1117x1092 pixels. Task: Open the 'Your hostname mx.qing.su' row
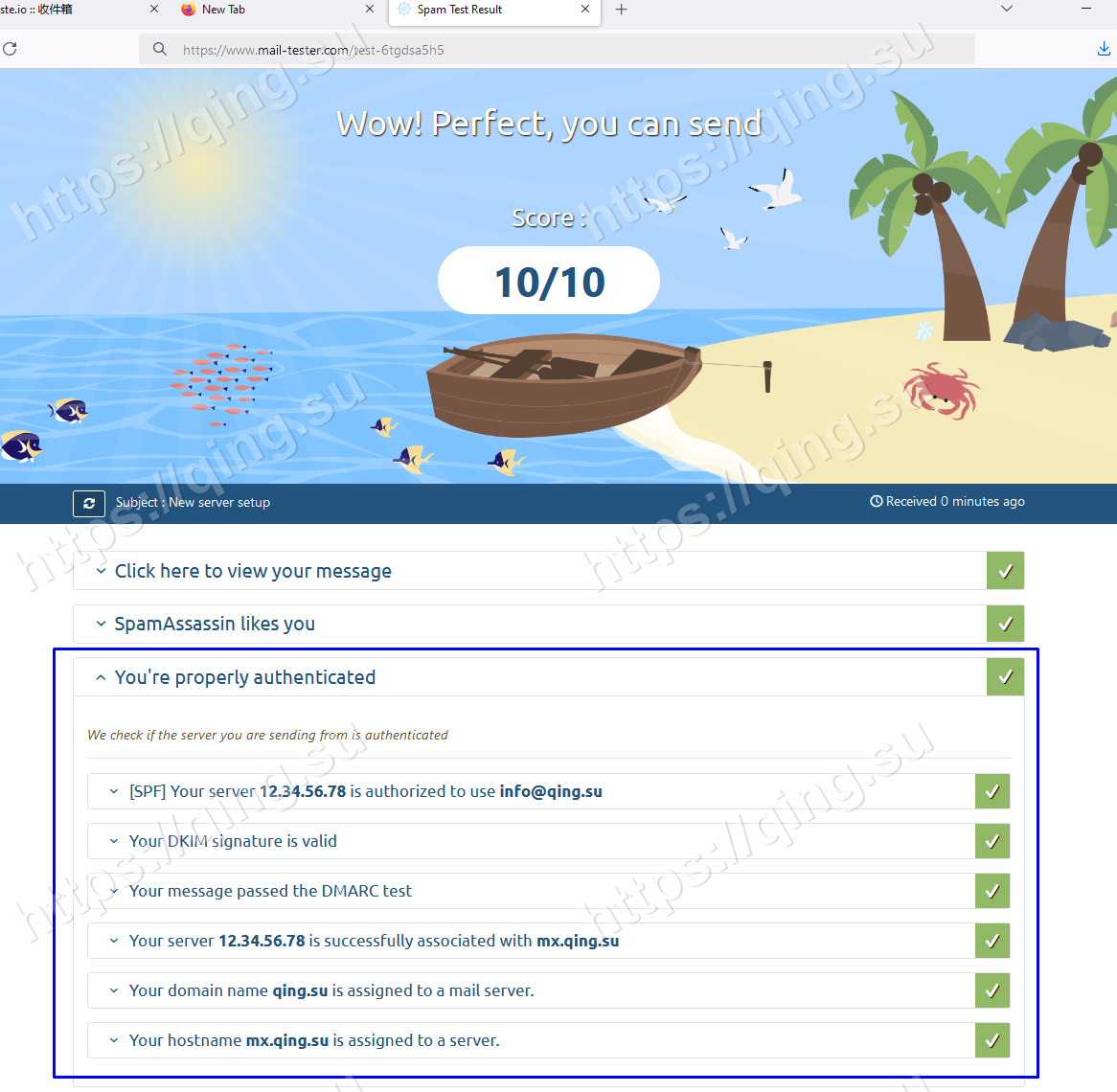click(x=314, y=1040)
